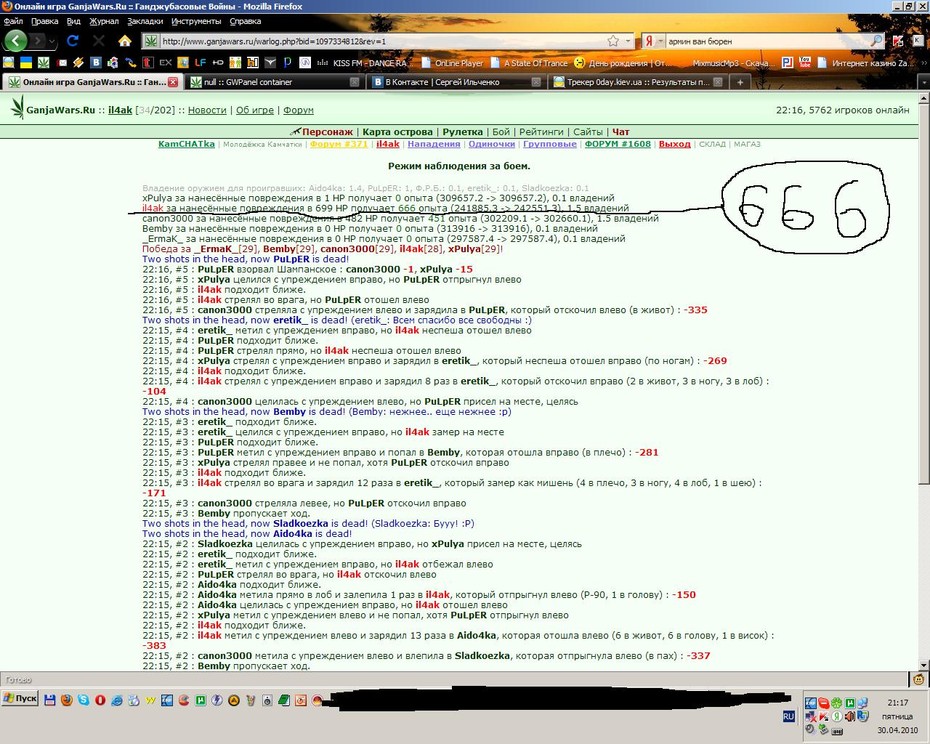Reload the page with the blue refresh icon

72,41
